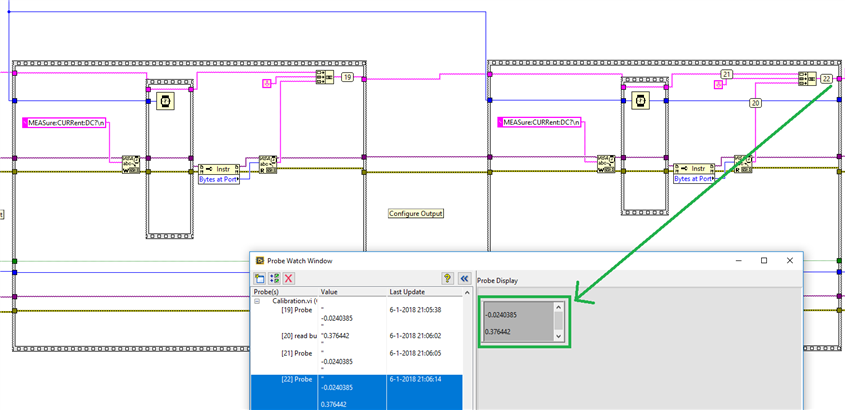Click the Probe Display label
Image resolution: width=845 pixels, height=410 pixels.
click(497, 281)
